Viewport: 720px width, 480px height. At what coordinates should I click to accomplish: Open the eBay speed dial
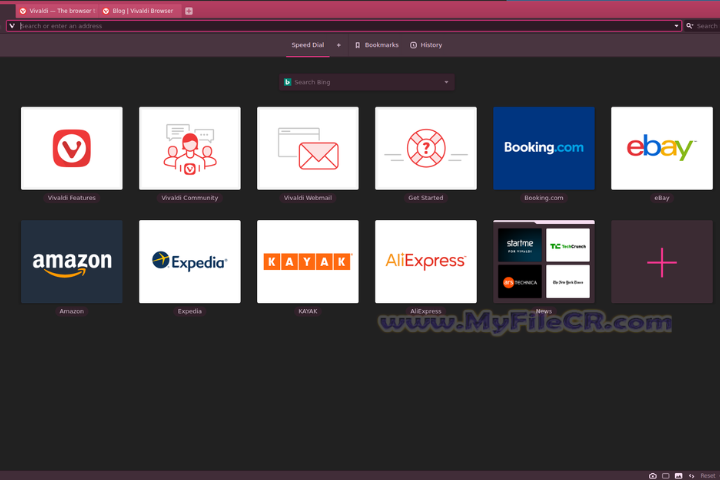click(x=662, y=148)
